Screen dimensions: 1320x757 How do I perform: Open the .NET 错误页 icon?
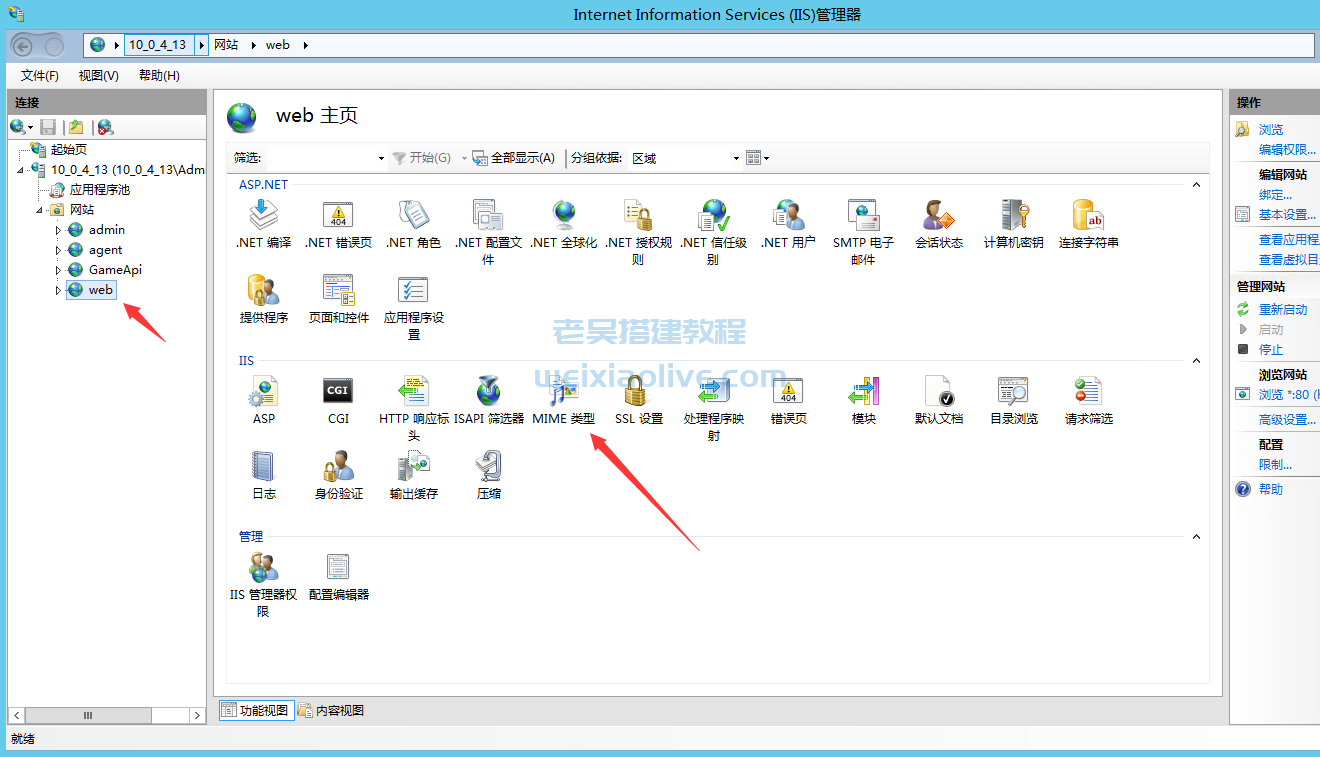pyautogui.click(x=338, y=216)
